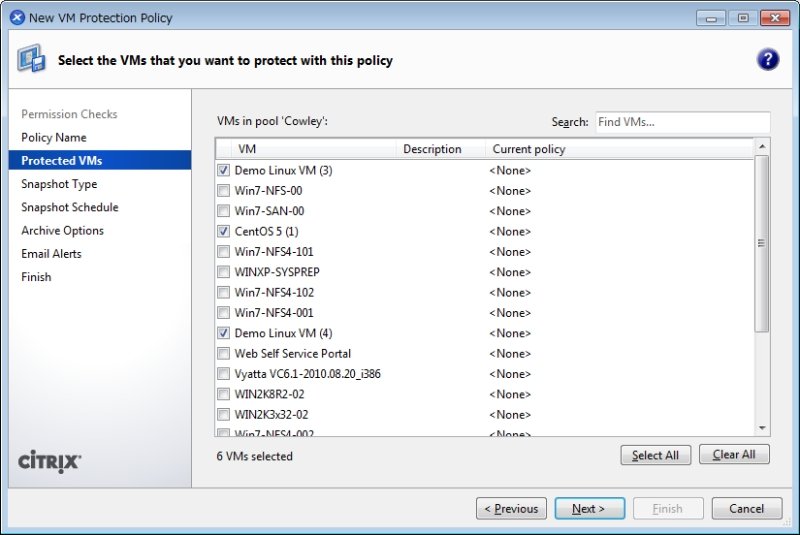Click the '6 VMs selected' status text

pyautogui.click(x=255, y=456)
